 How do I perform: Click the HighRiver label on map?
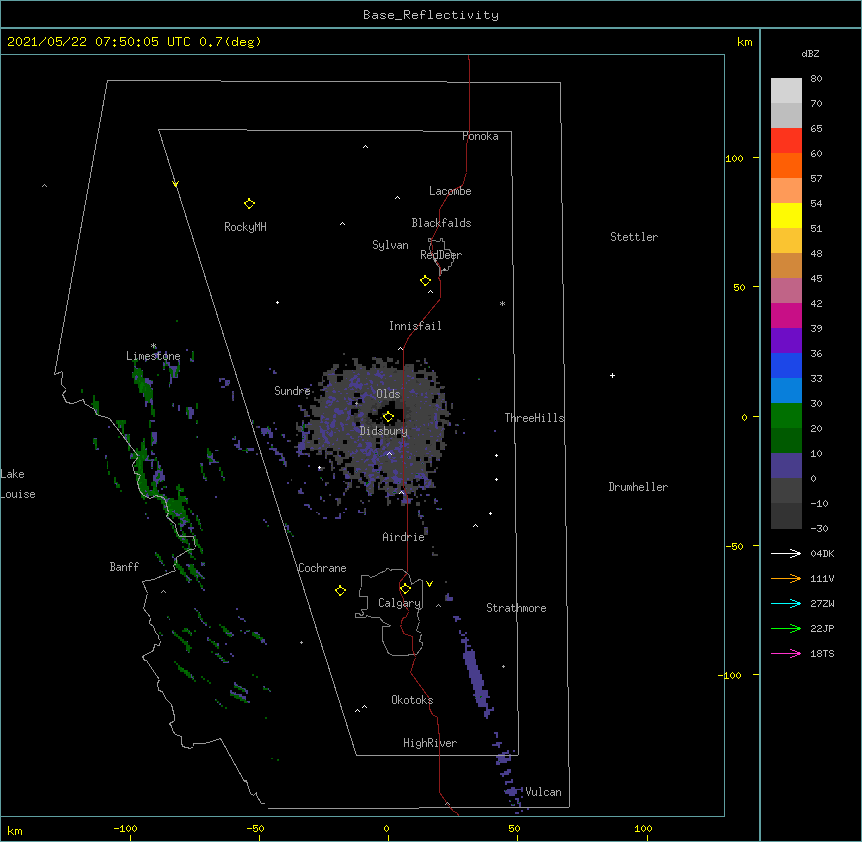[x=430, y=743]
